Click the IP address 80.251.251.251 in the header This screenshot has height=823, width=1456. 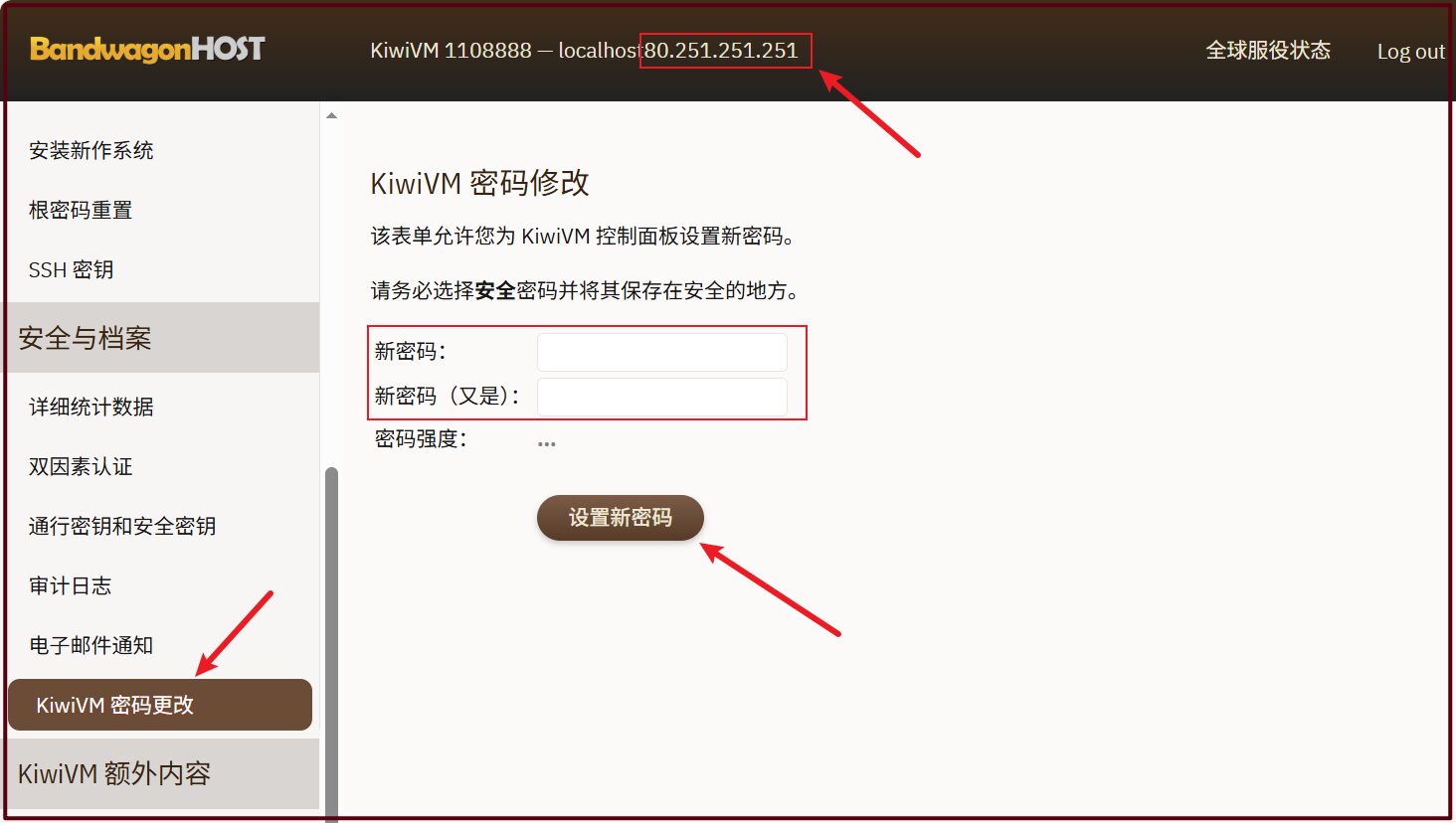(x=721, y=51)
